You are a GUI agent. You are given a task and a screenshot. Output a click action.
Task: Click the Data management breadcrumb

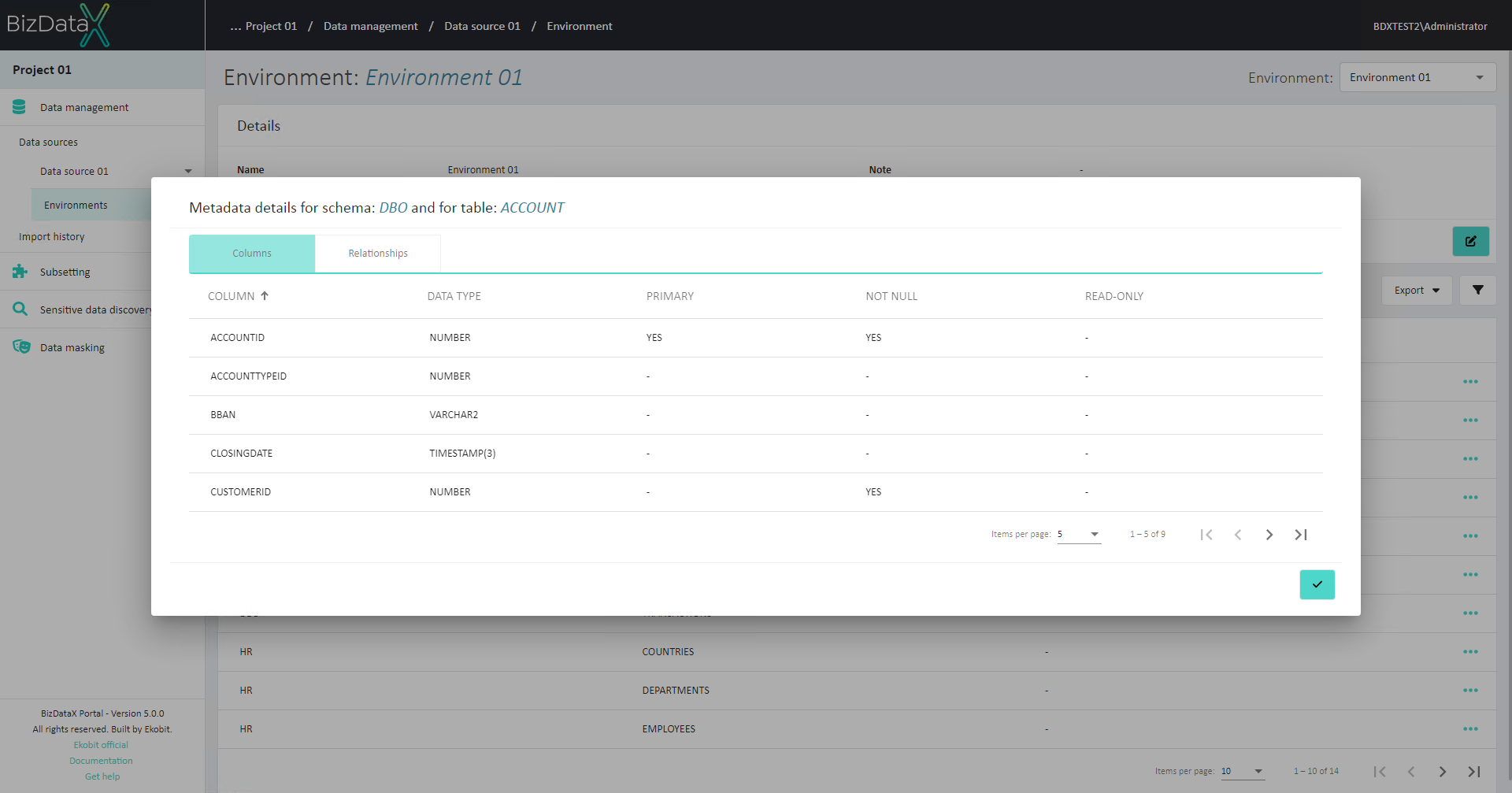point(371,26)
